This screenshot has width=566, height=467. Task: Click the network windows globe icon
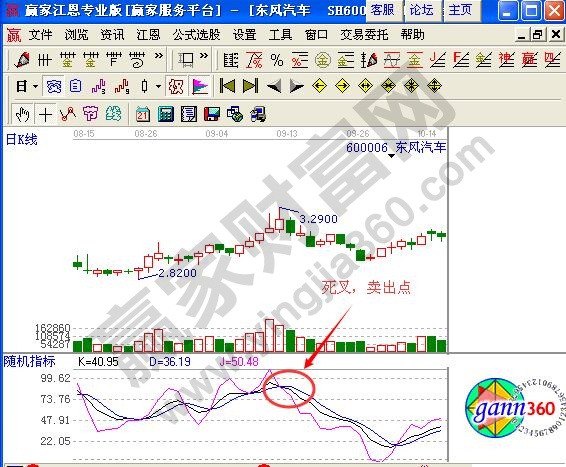pos(235,114)
